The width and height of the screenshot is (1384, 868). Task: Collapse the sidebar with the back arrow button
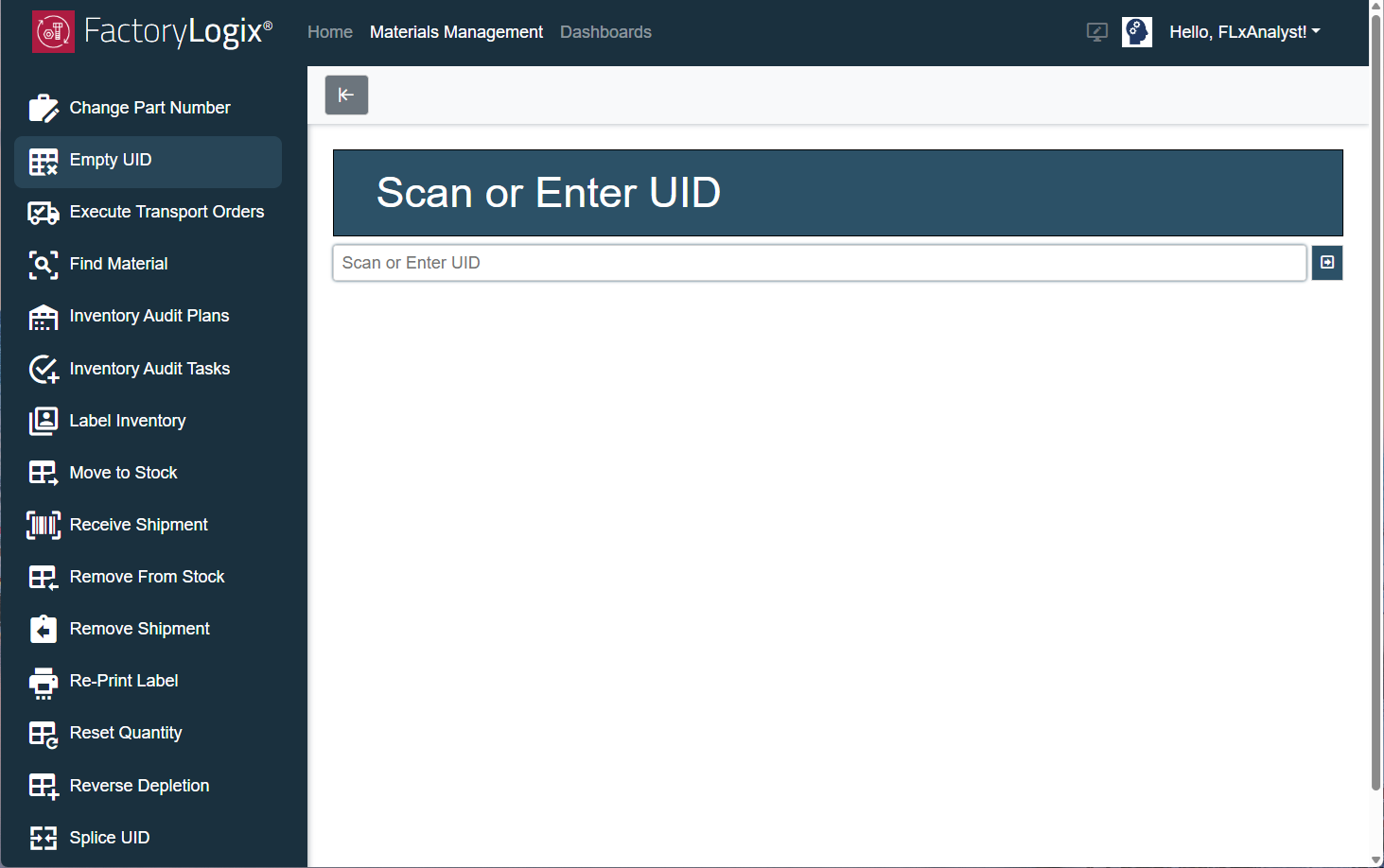click(346, 95)
